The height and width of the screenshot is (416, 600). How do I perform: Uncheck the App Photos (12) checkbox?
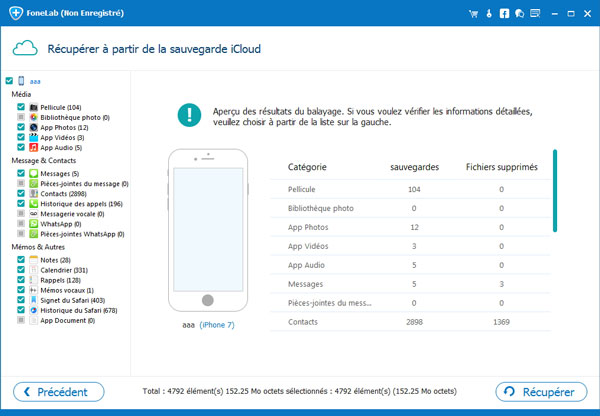(21, 127)
